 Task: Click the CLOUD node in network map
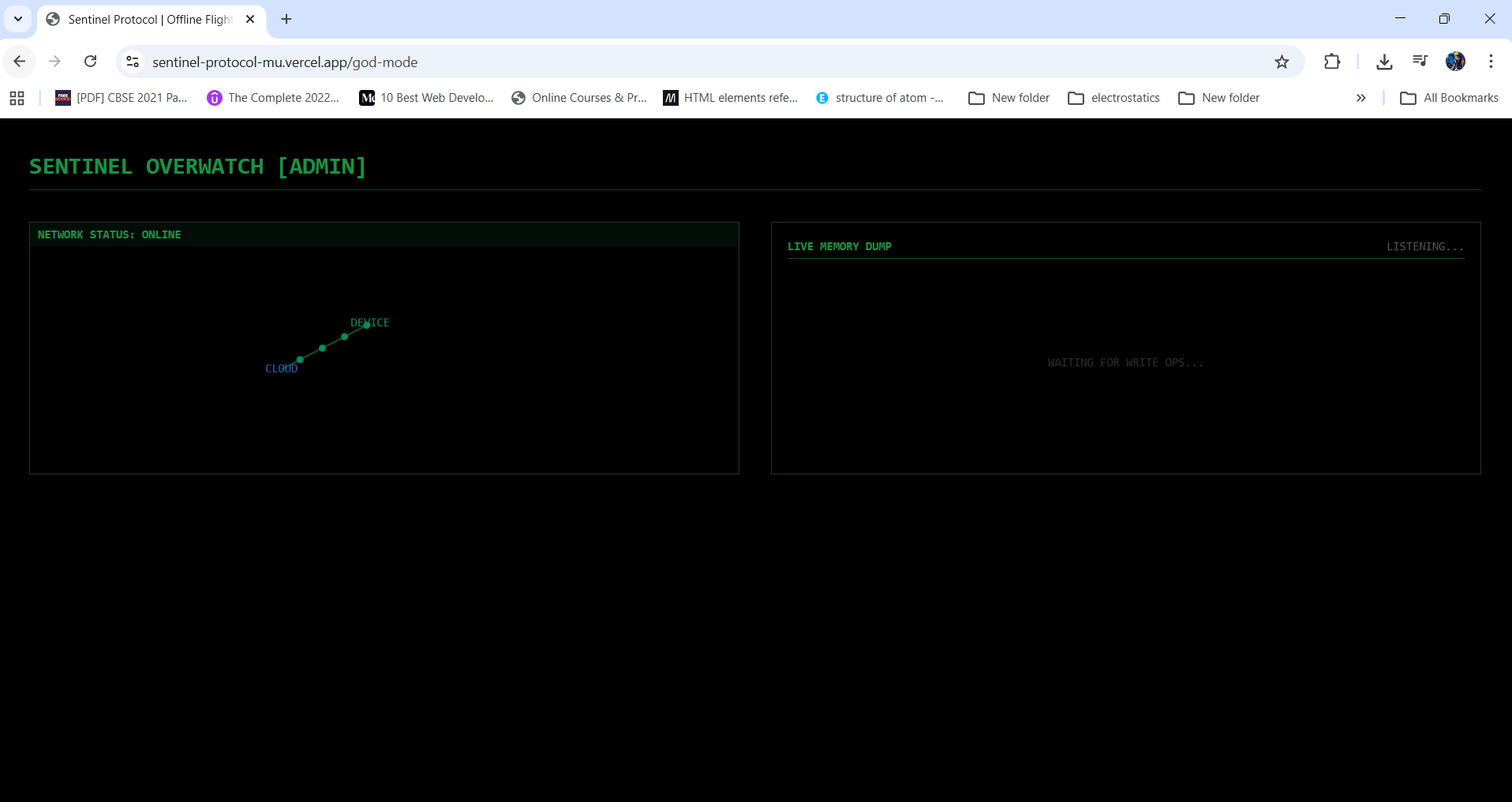(x=282, y=369)
